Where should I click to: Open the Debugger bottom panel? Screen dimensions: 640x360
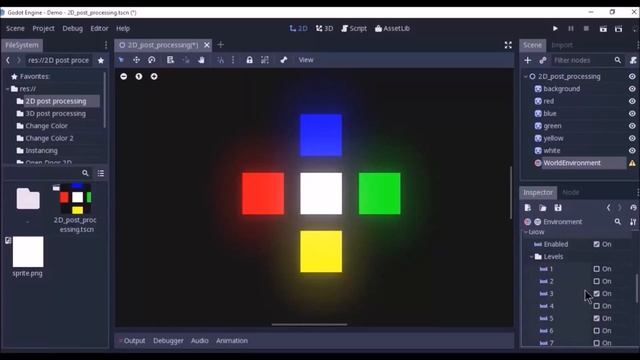pos(168,340)
